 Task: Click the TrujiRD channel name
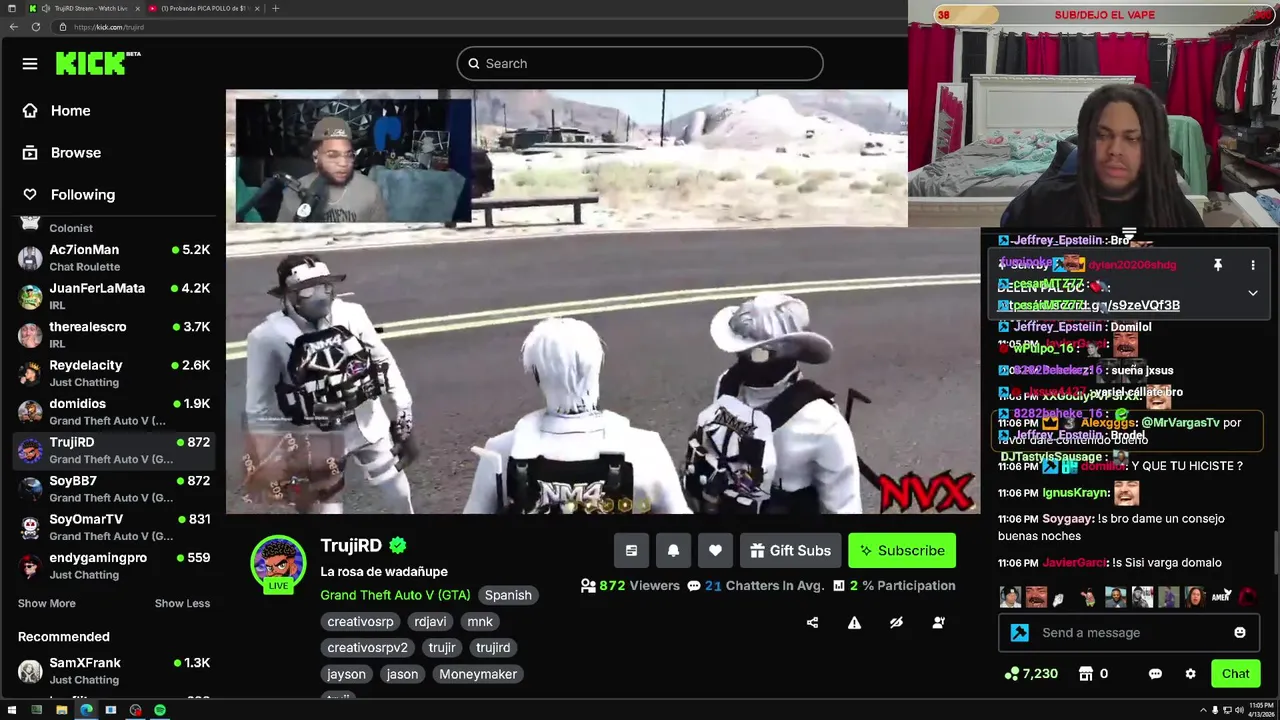click(x=351, y=545)
